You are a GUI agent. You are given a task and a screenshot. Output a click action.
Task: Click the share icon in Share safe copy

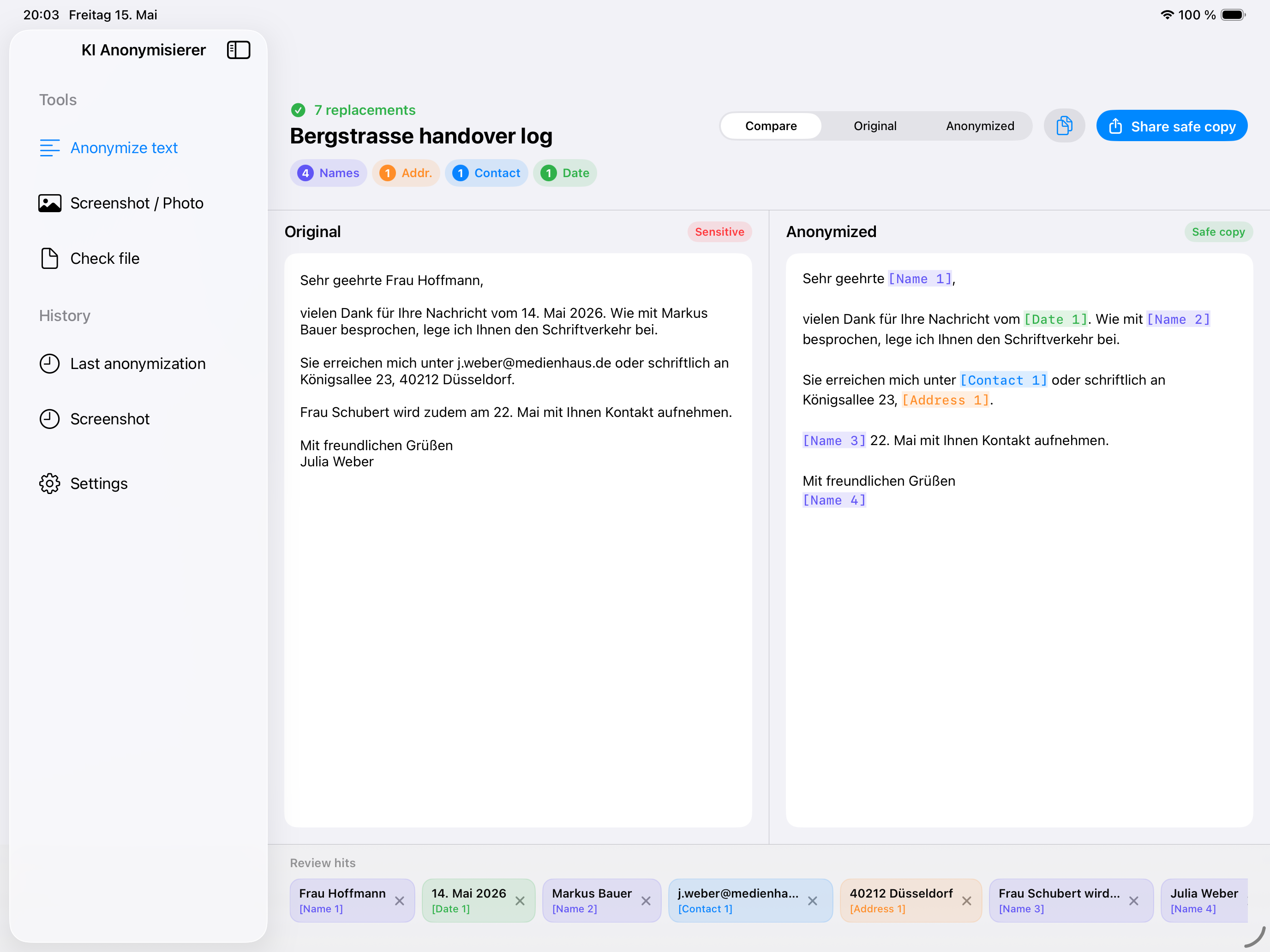[1115, 125]
